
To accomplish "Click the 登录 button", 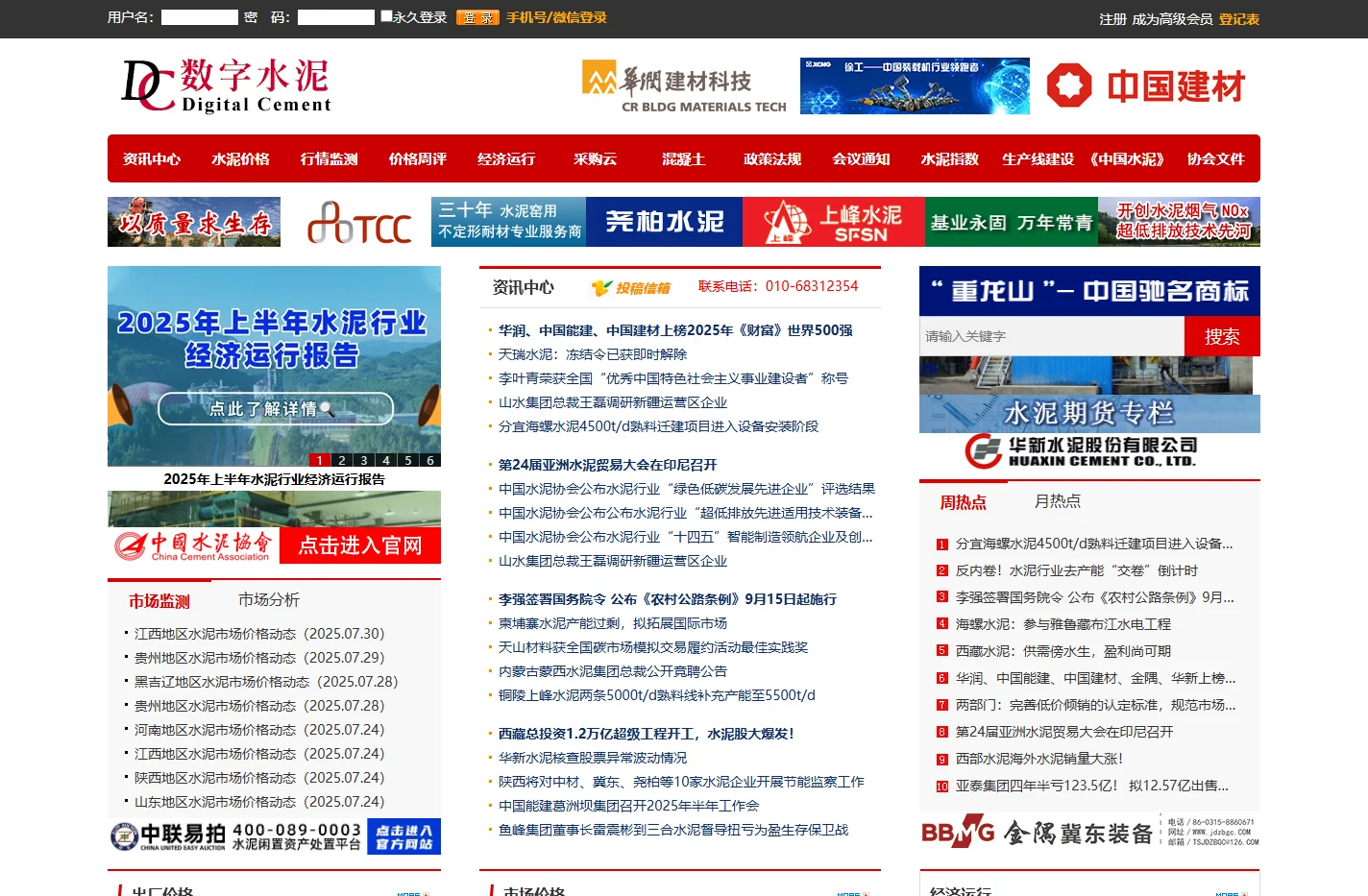I will (477, 17).
